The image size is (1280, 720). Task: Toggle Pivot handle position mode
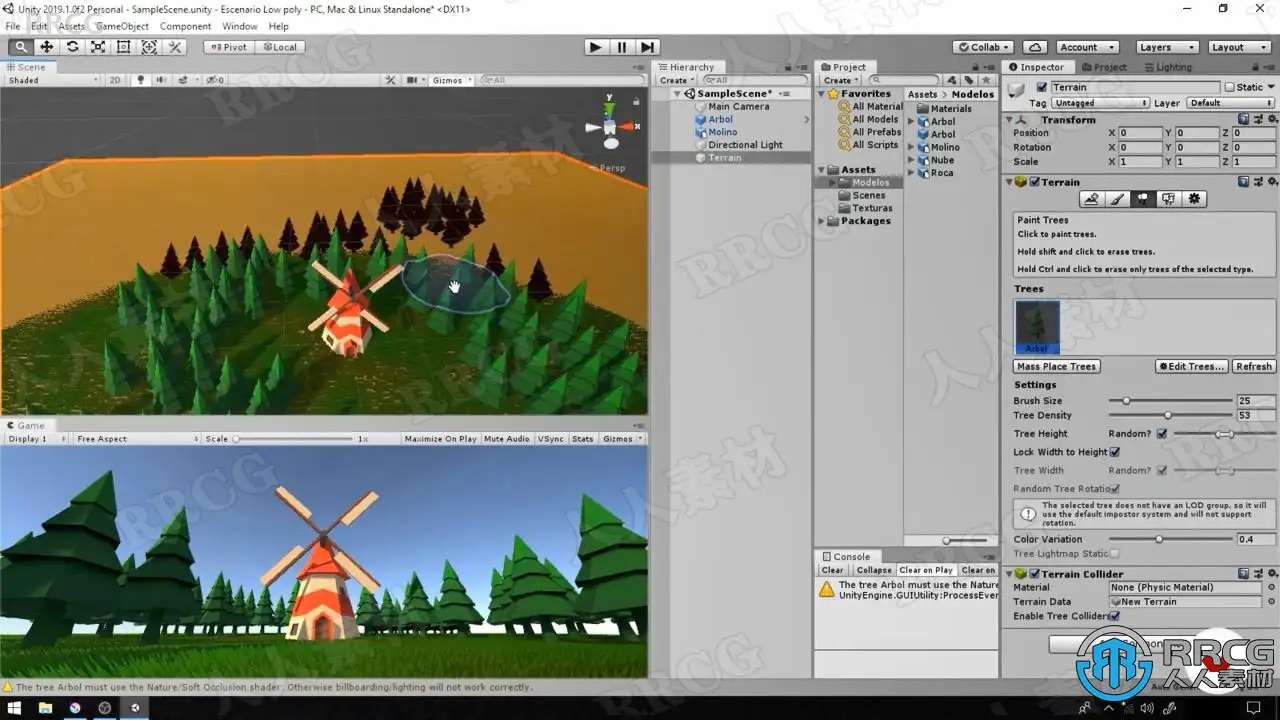(x=229, y=47)
